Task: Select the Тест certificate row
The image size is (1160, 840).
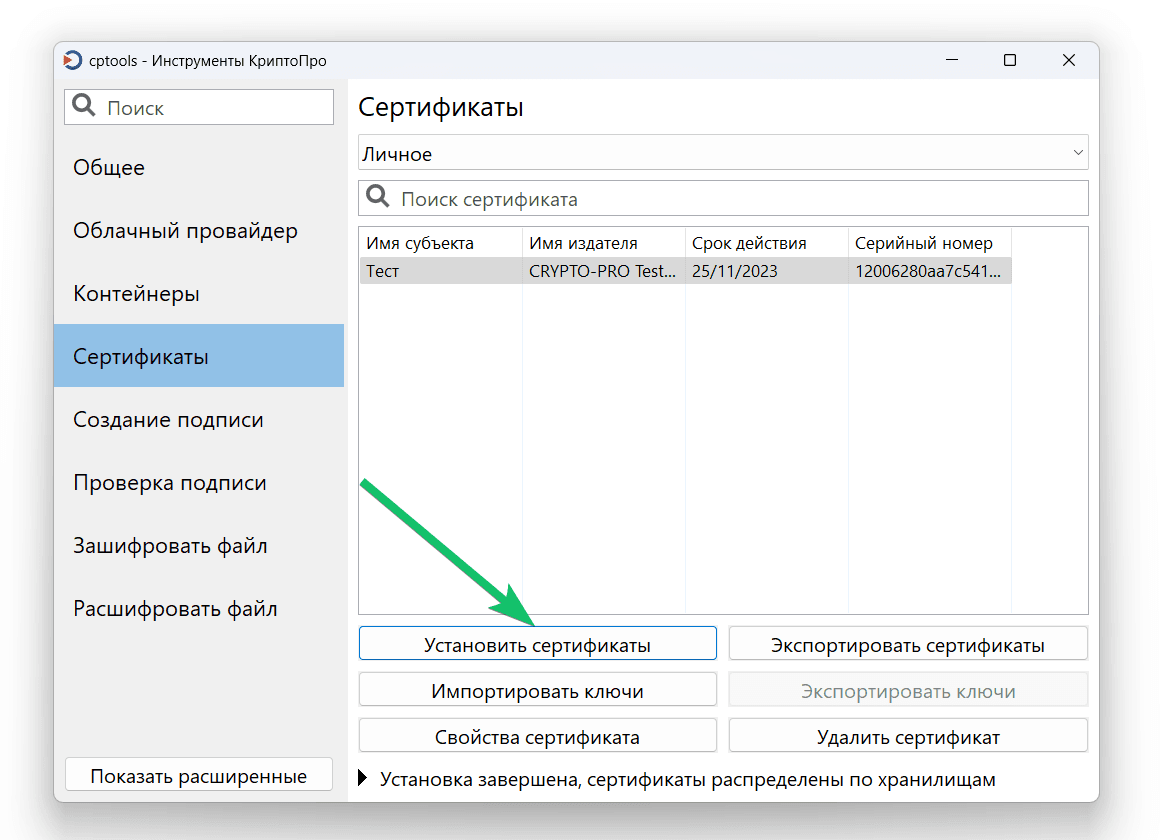Action: pyautogui.click(x=685, y=271)
